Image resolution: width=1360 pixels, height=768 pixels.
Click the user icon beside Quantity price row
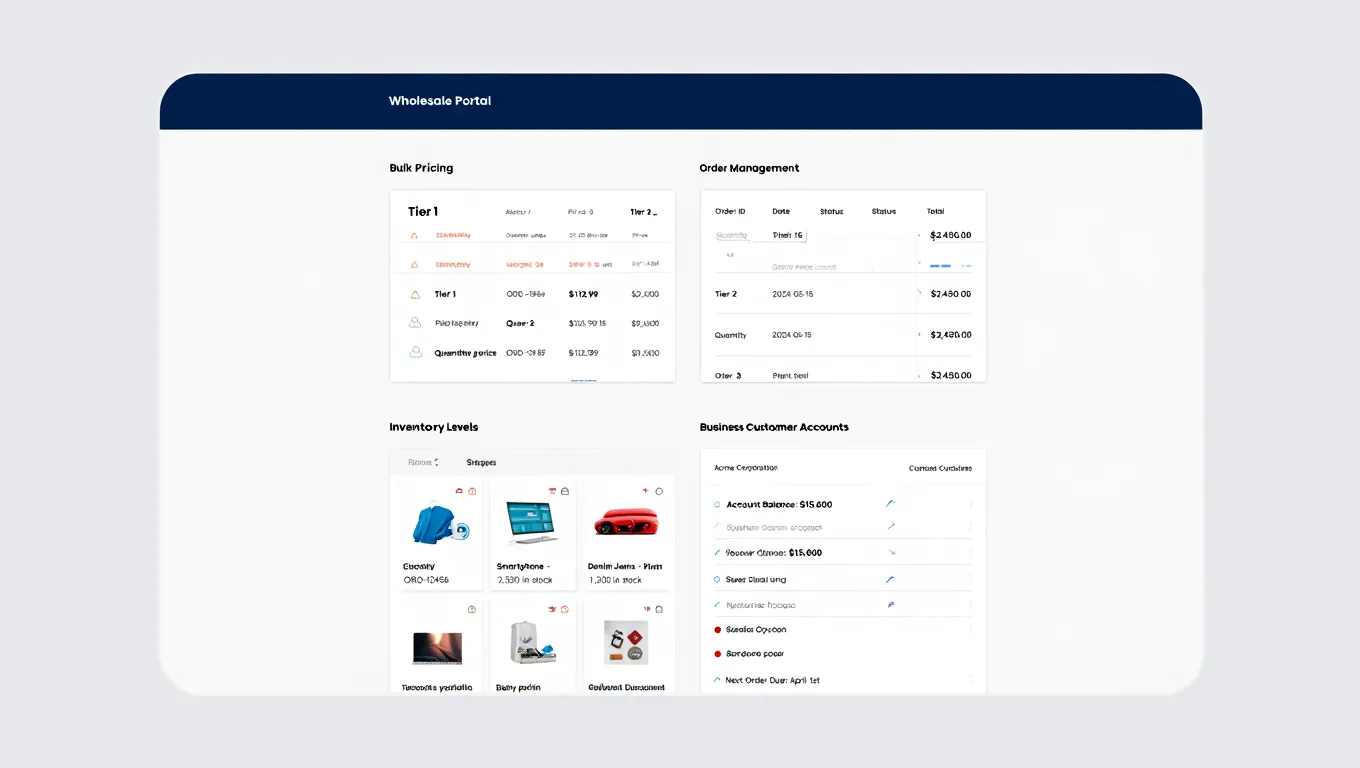(x=415, y=353)
